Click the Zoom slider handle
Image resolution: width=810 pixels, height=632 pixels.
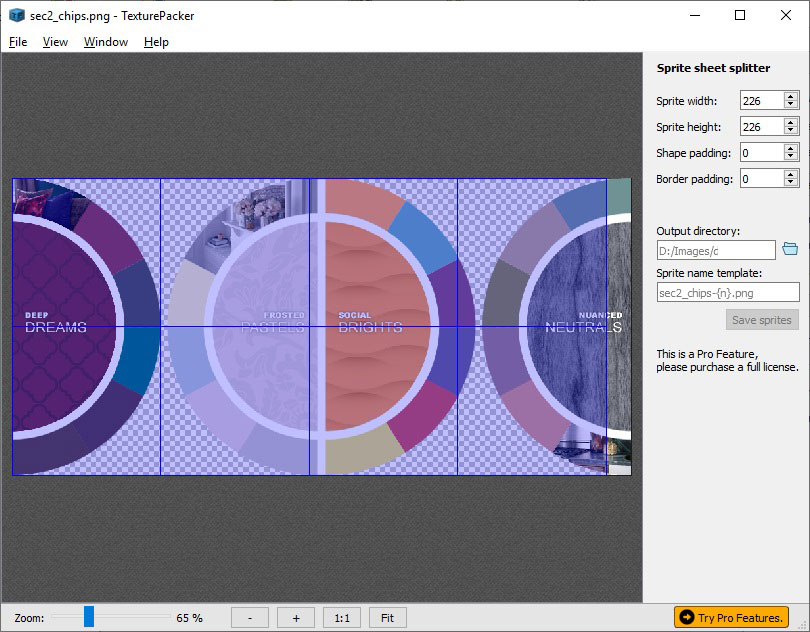(89, 617)
